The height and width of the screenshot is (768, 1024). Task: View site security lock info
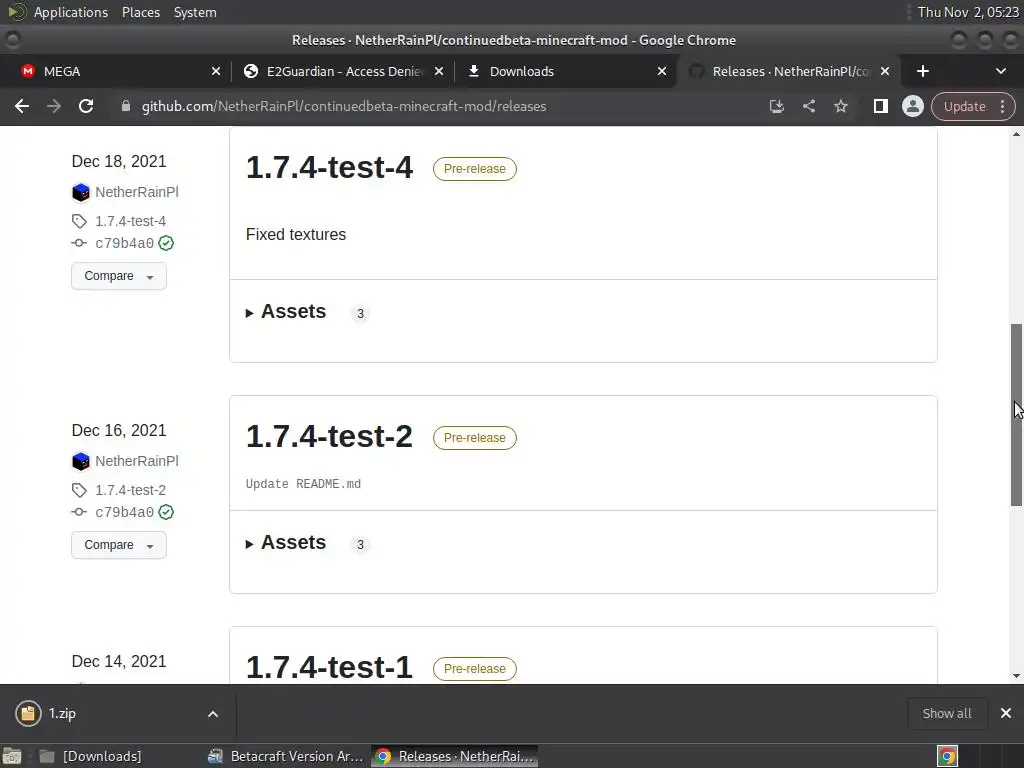125,106
